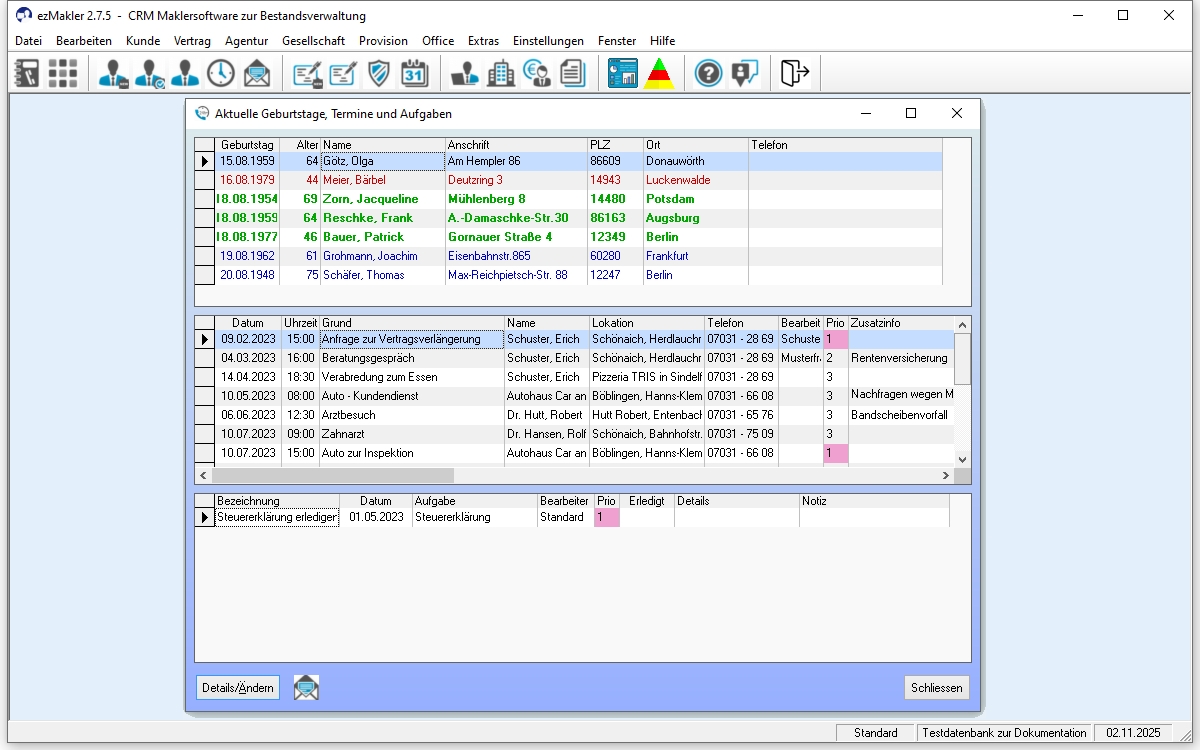The image size is (1200, 750).
Task: Select the birthday row for Zorn, Jacqueline
Action: 370,199
